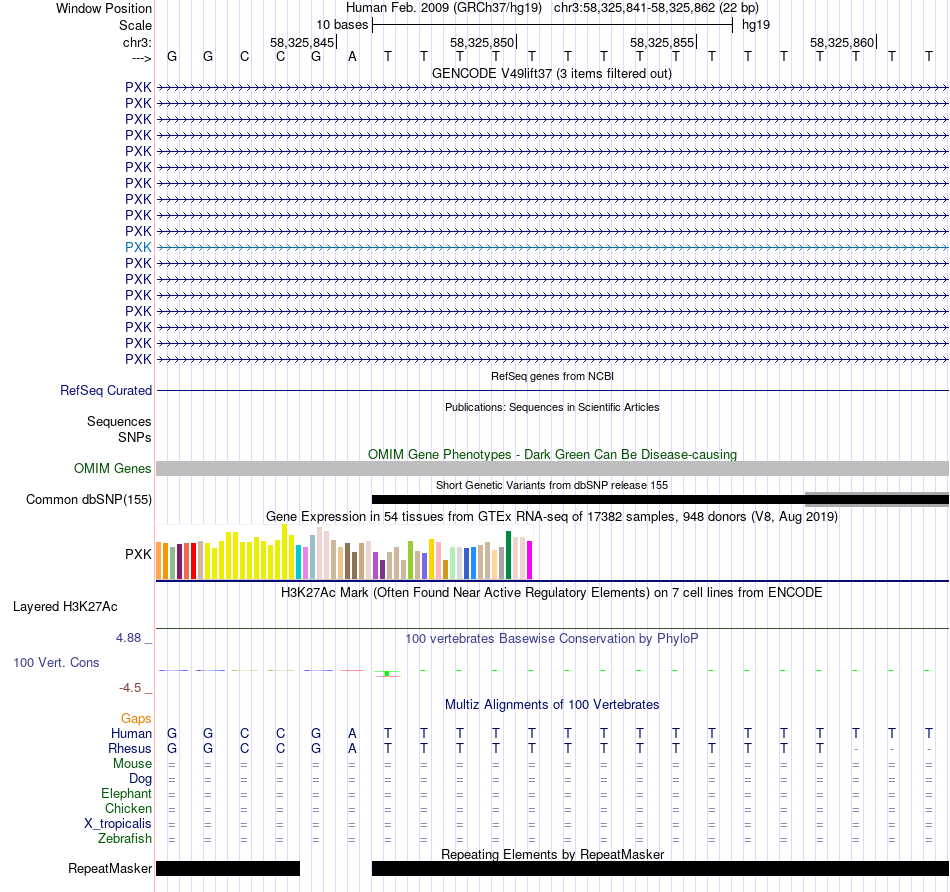Click the Gaps label in the alignment track

point(136,719)
